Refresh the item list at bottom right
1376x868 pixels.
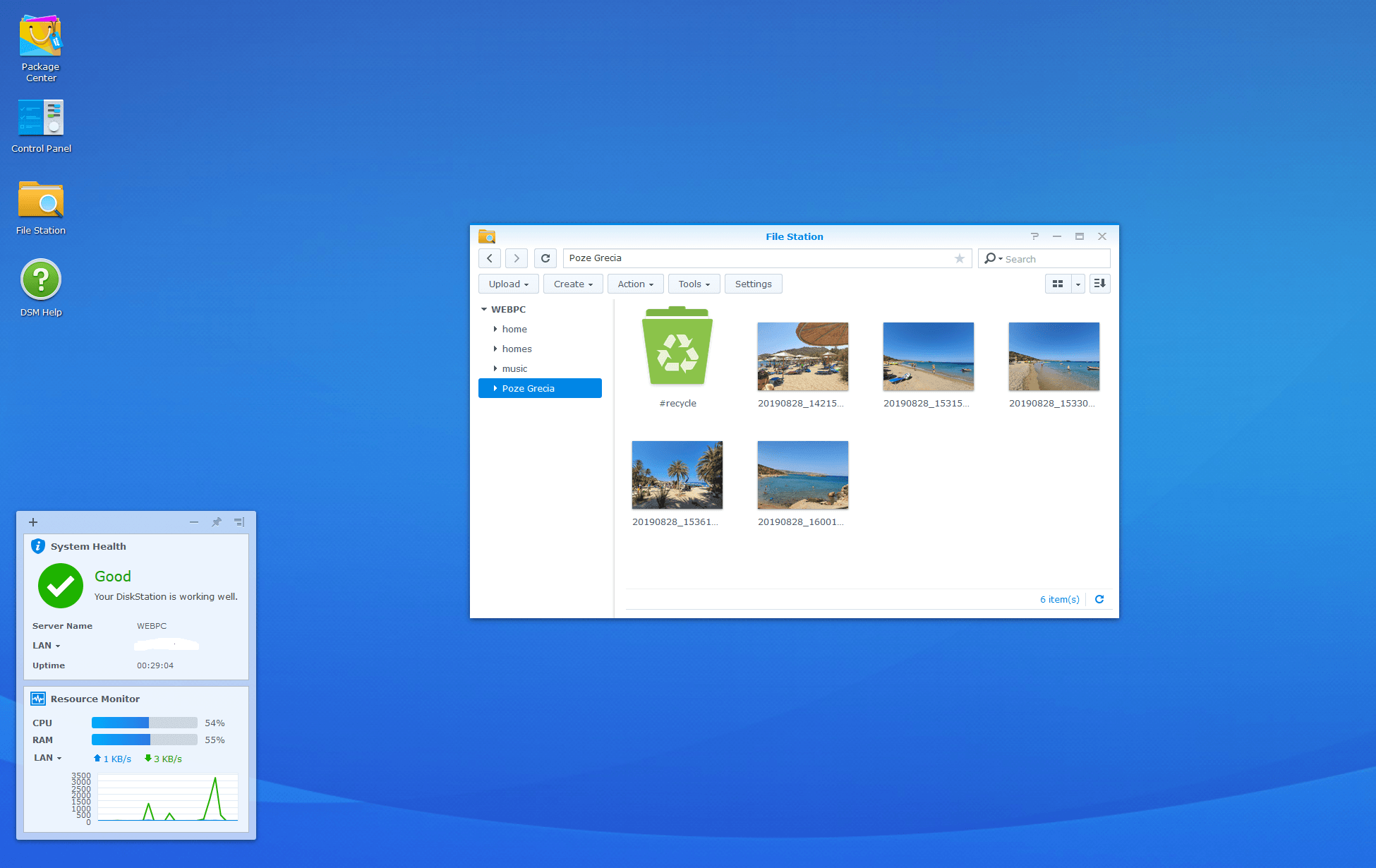[1099, 599]
